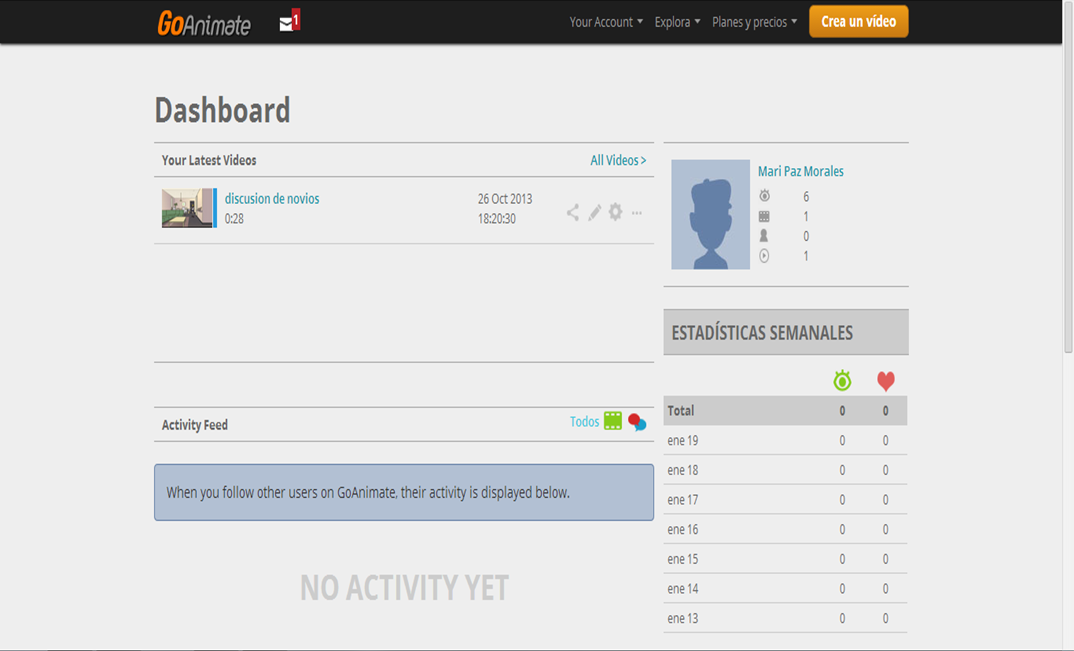The image size is (1074, 651).
Task: Expand the Your Account dropdown
Action: coord(606,22)
